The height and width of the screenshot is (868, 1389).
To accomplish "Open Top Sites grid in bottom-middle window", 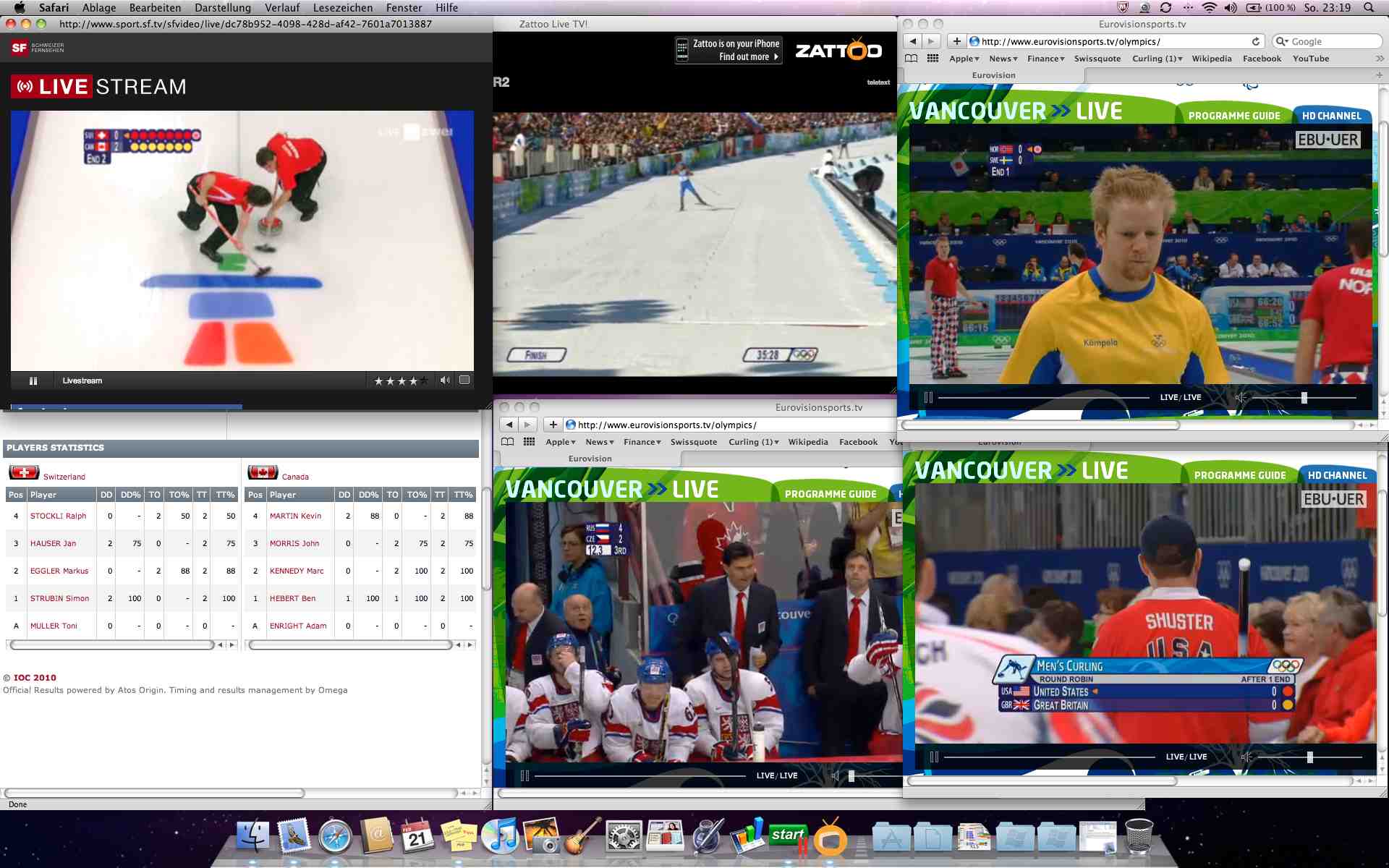I will click(530, 442).
